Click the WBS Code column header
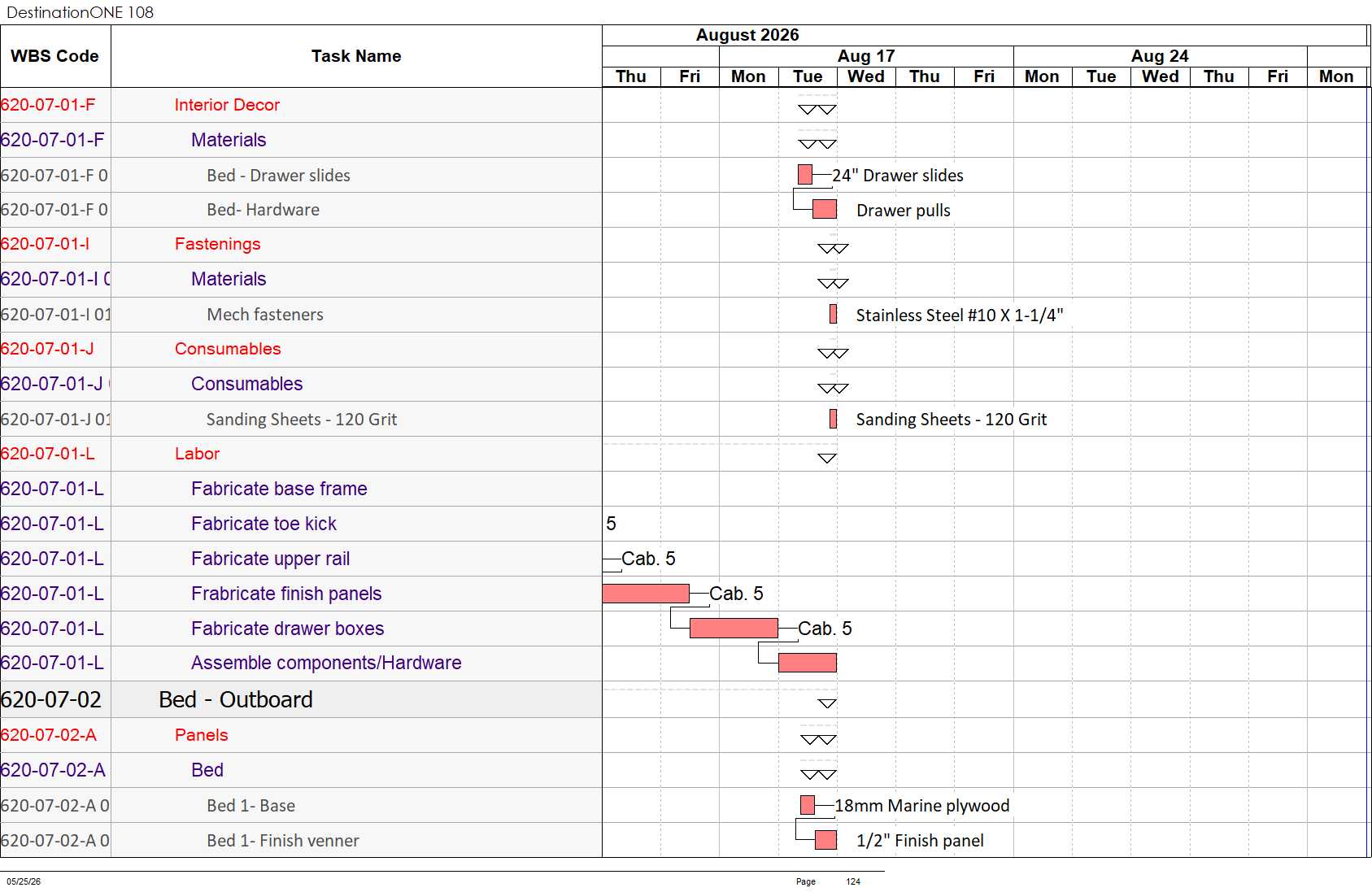The image size is (1372, 892). pyautogui.click(x=55, y=56)
